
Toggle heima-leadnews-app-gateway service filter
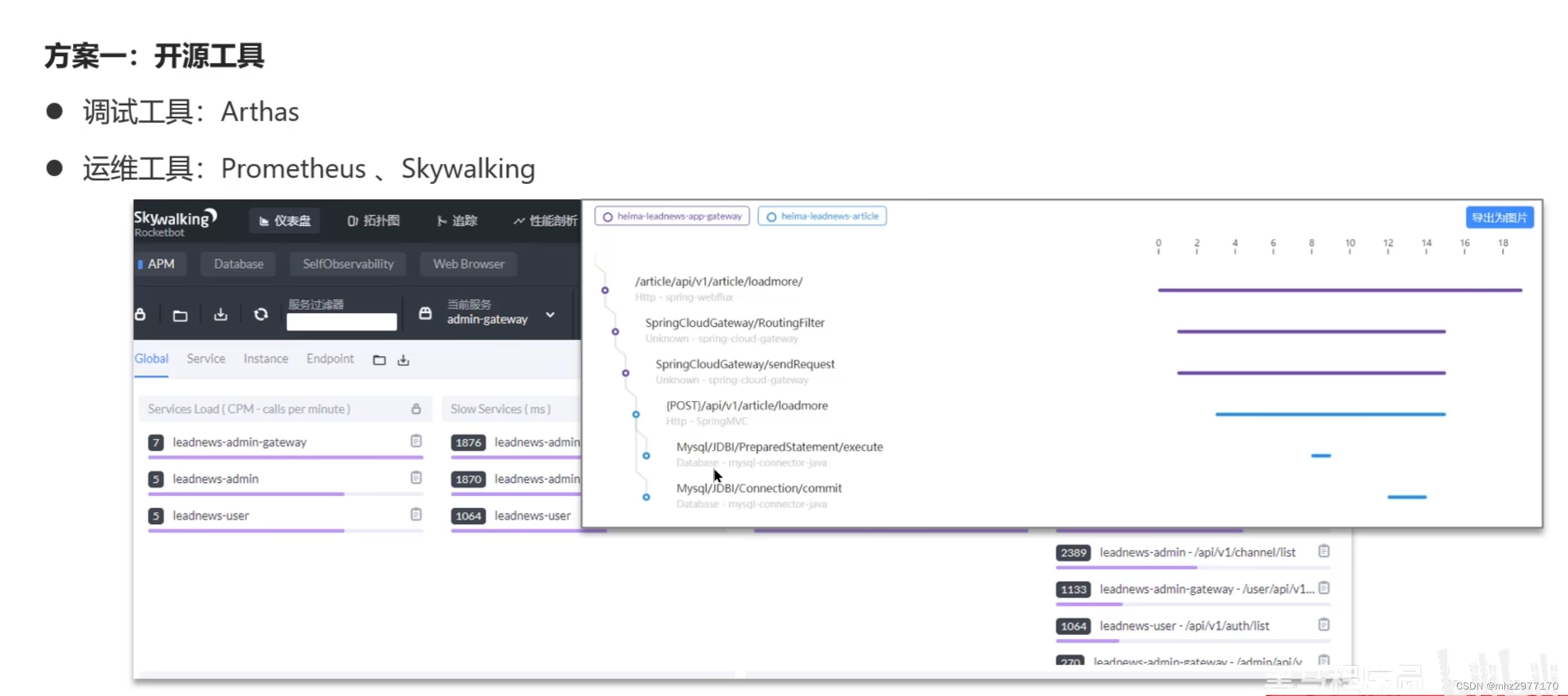(672, 216)
